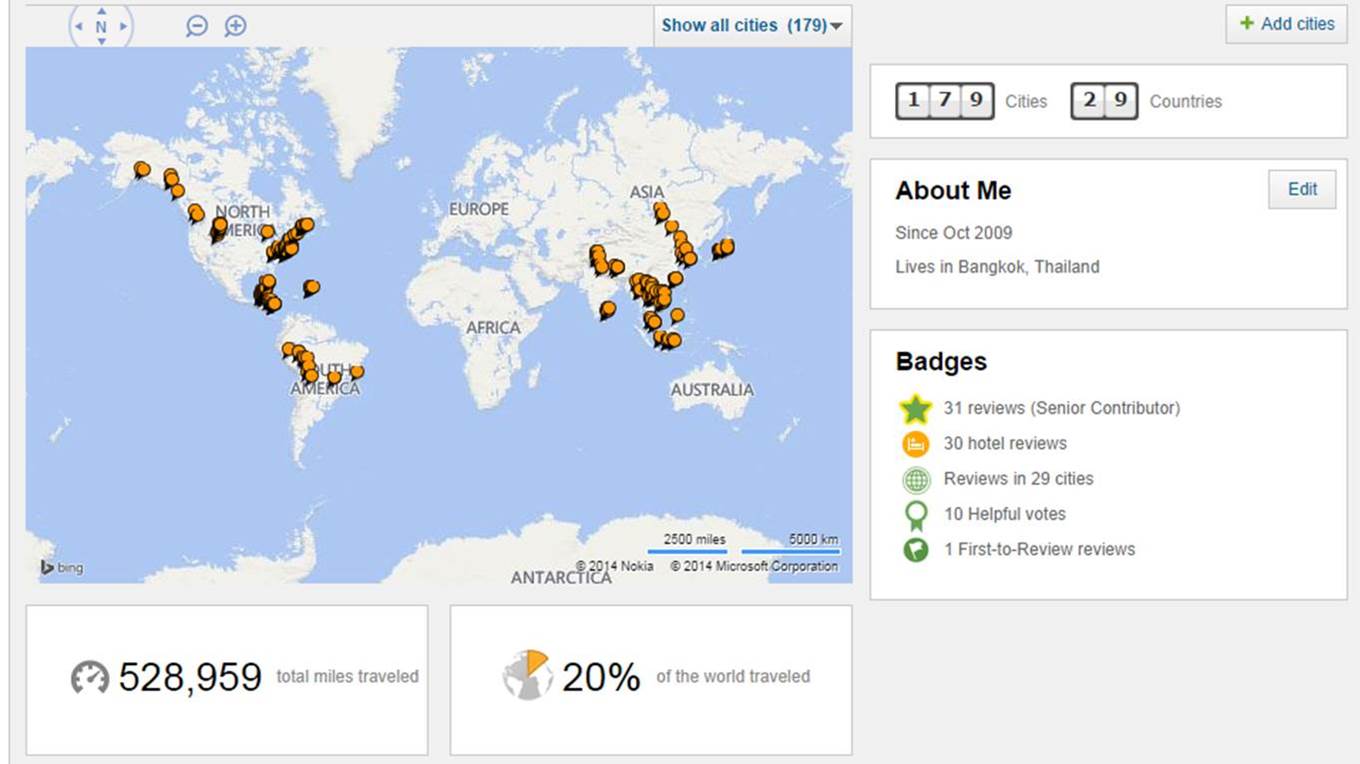
Task: Open the Show all cities dropdown
Action: point(752,26)
